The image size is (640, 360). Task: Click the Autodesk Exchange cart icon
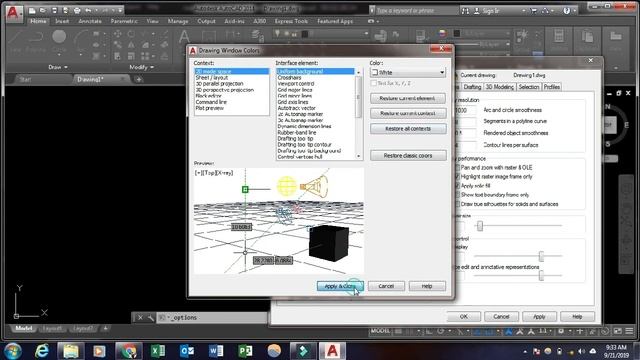[x=534, y=11]
